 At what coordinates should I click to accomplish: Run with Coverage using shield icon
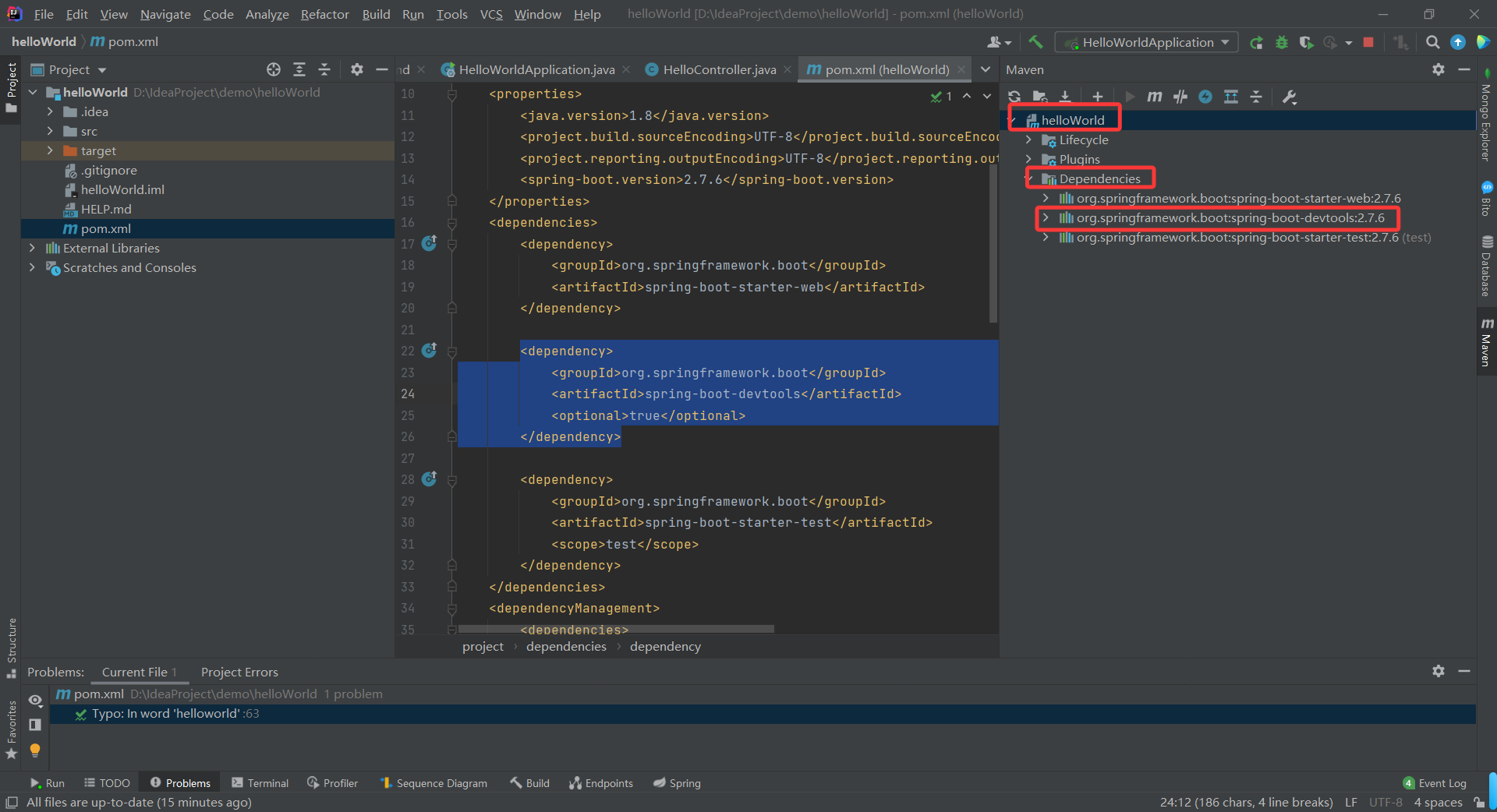1306,42
